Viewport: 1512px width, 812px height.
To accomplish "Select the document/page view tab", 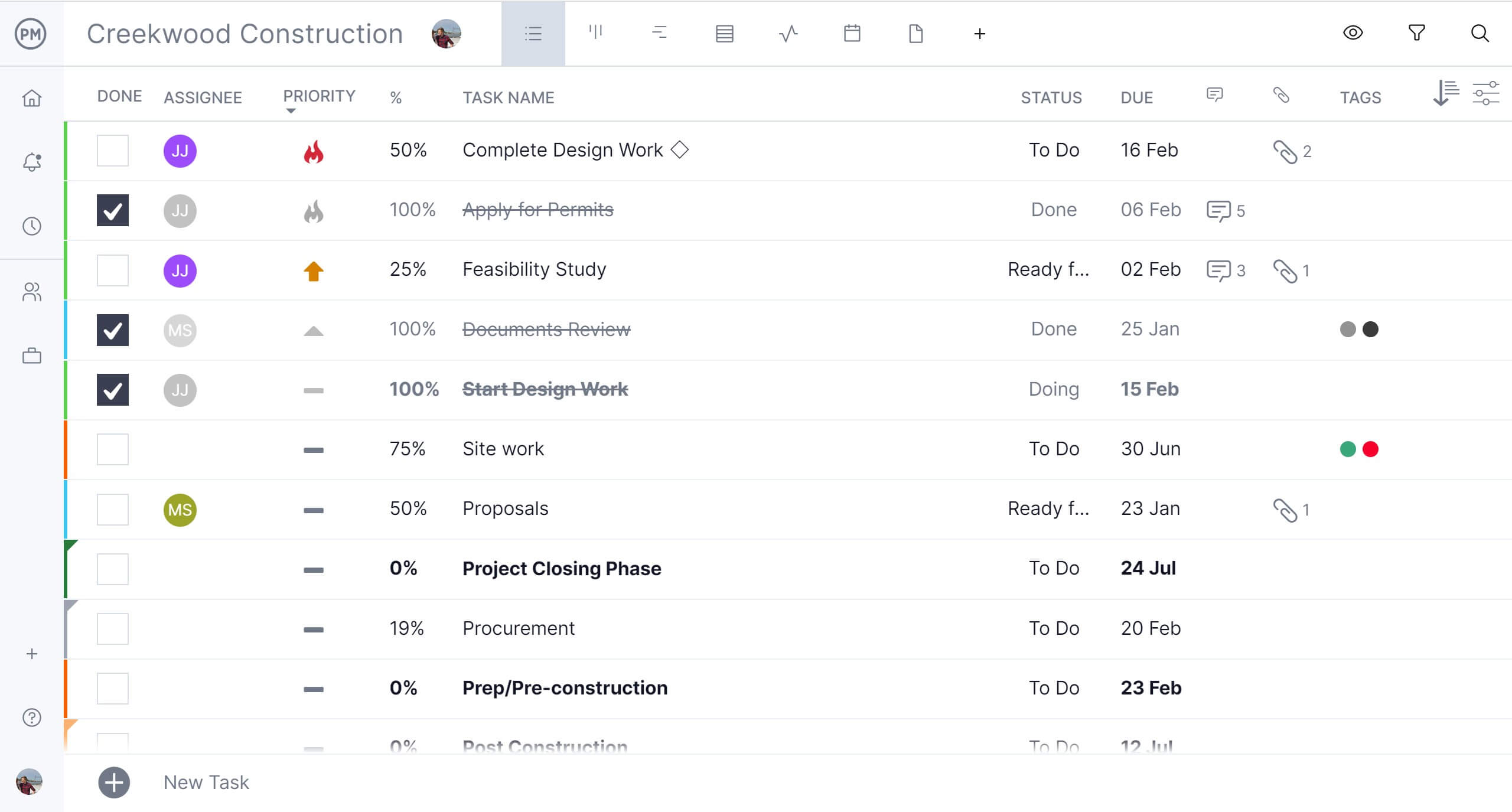I will click(x=915, y=32).
